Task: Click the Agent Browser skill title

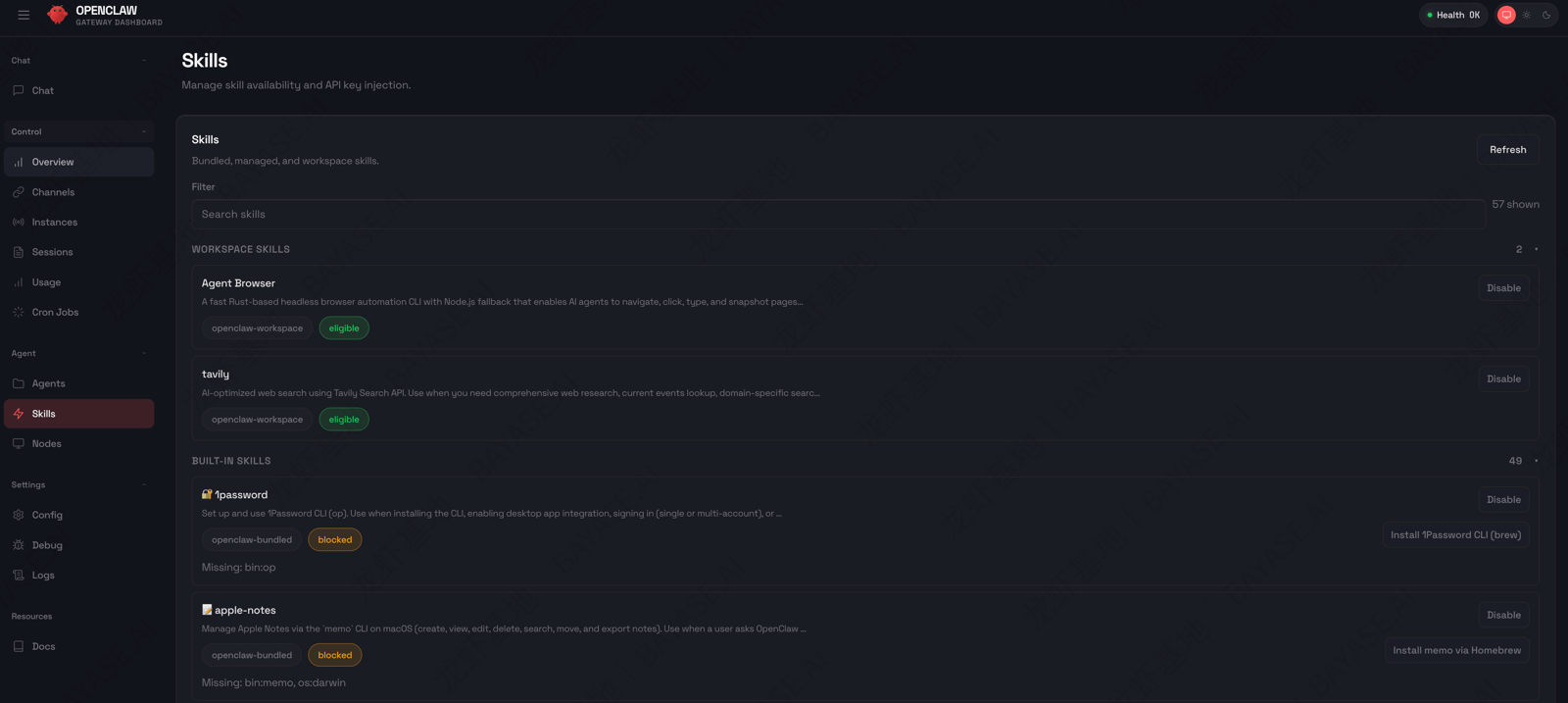Action: pyautogui.click(x=238, y=283)
